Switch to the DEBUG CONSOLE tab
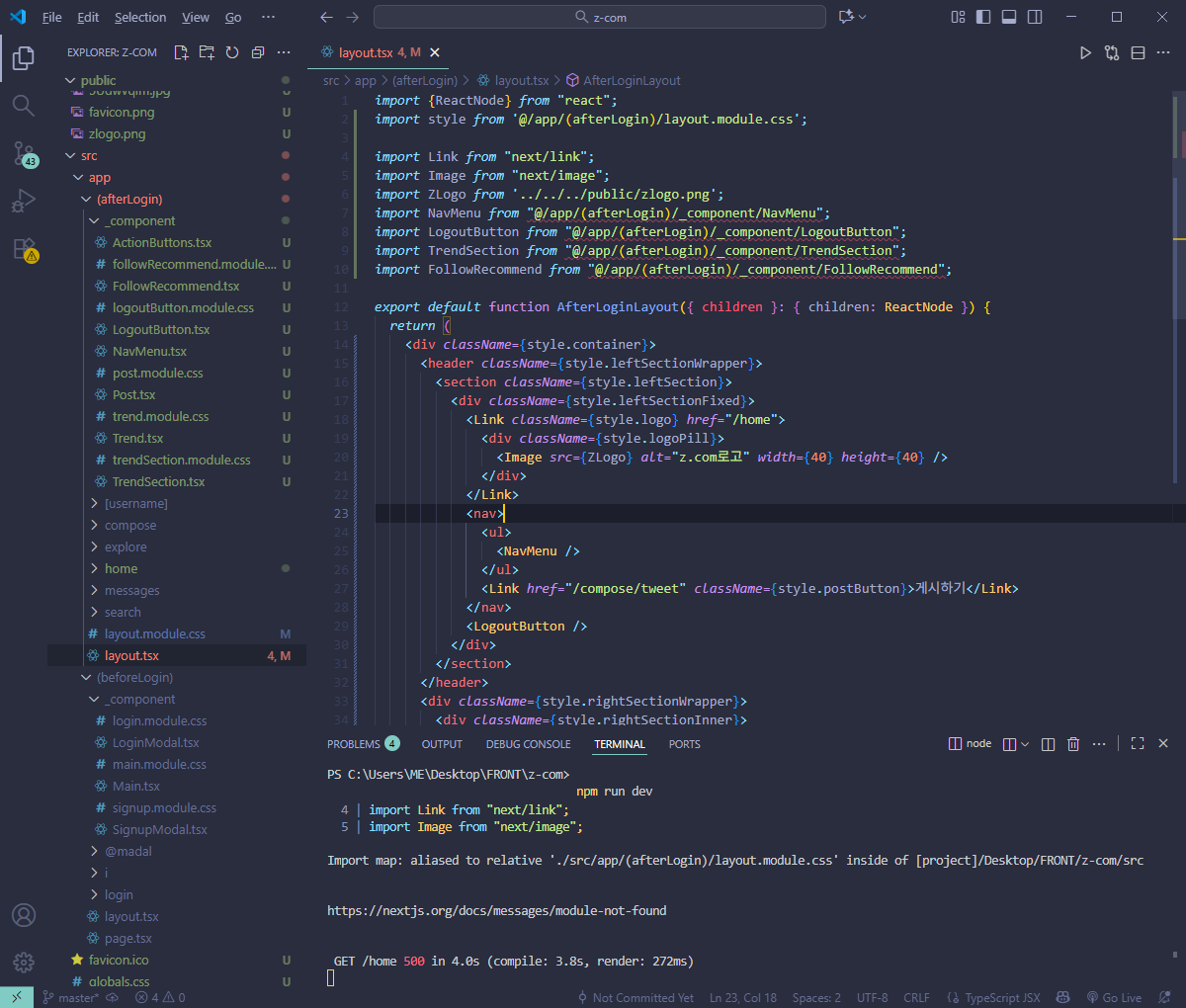 point(528,744)
